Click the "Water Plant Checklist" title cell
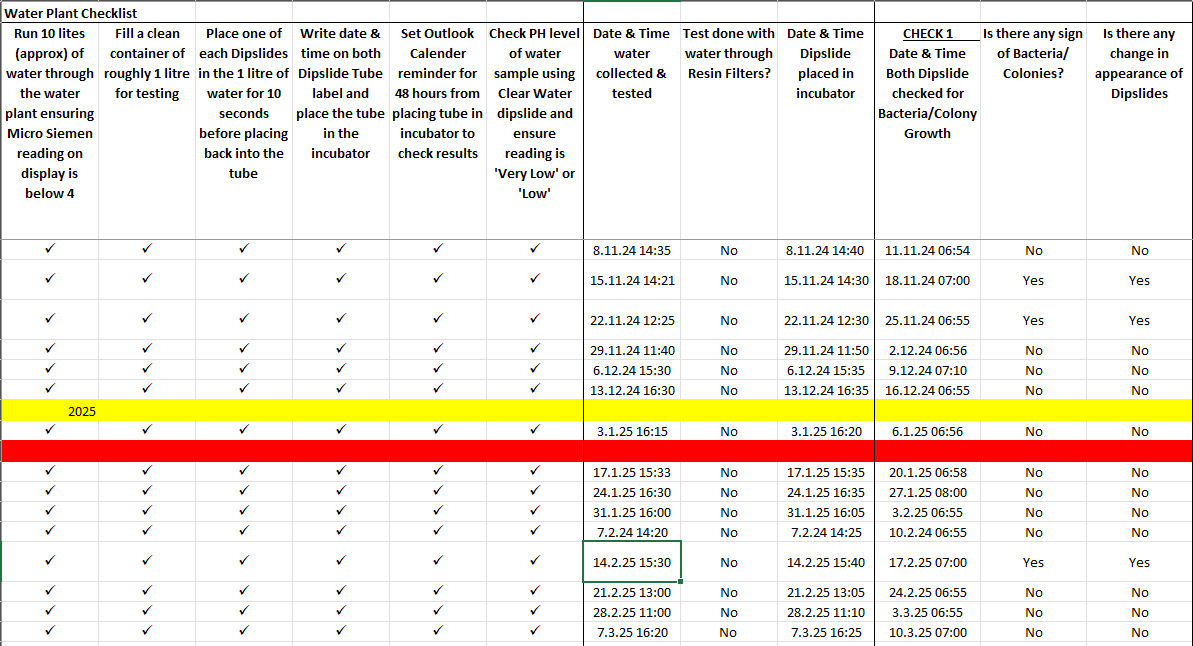The height and width of the screenshot is (646, 1193). click(70, 13)
